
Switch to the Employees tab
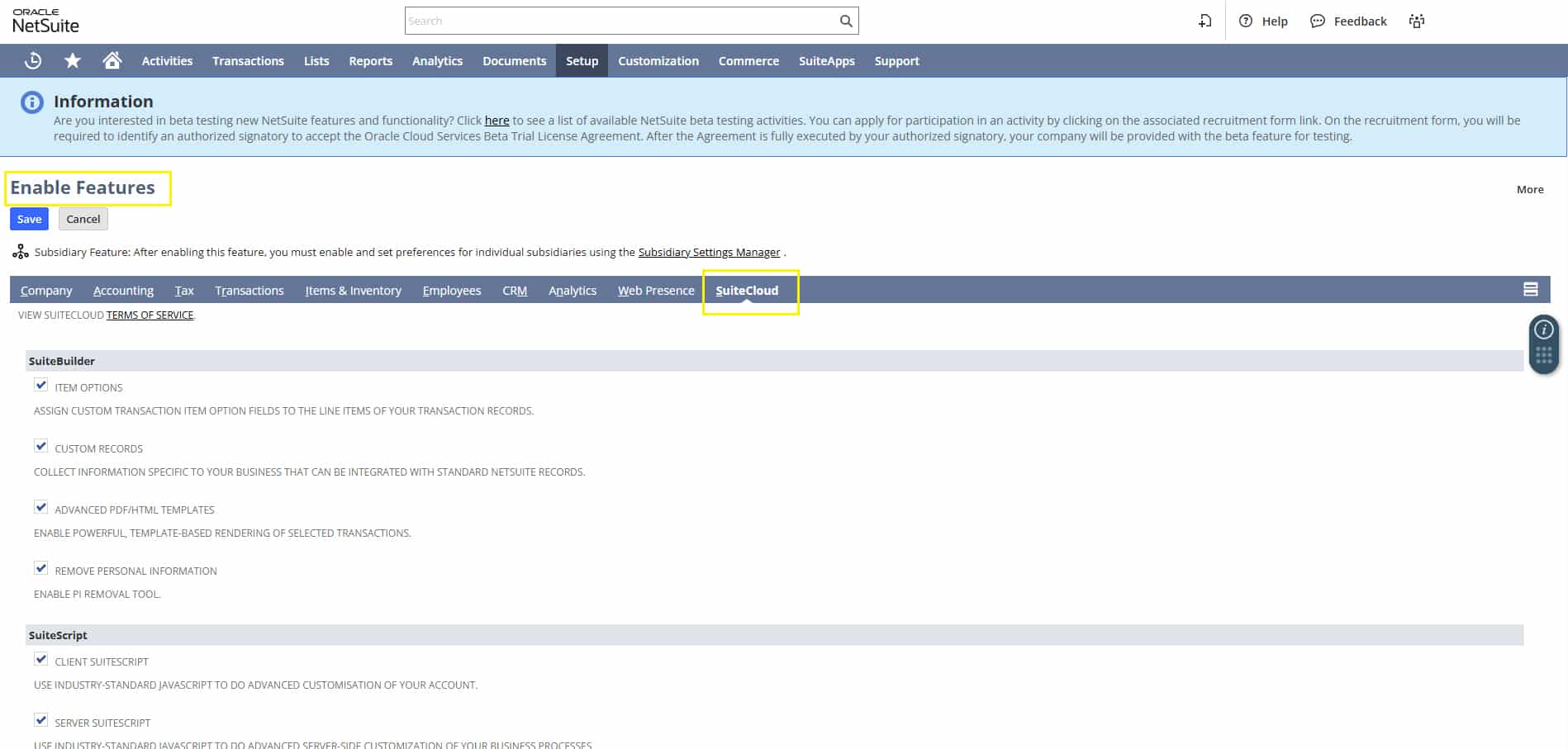coord(451,290)
